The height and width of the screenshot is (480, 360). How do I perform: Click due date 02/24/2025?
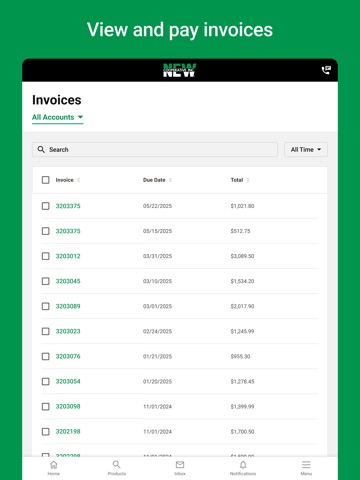[157, 331]
